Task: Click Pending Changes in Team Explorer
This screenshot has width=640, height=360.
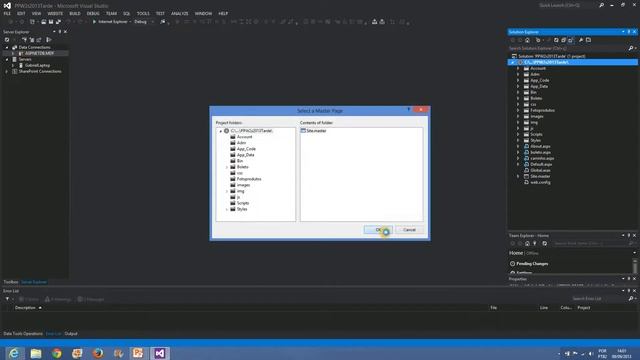Action: tap(532, 264)
